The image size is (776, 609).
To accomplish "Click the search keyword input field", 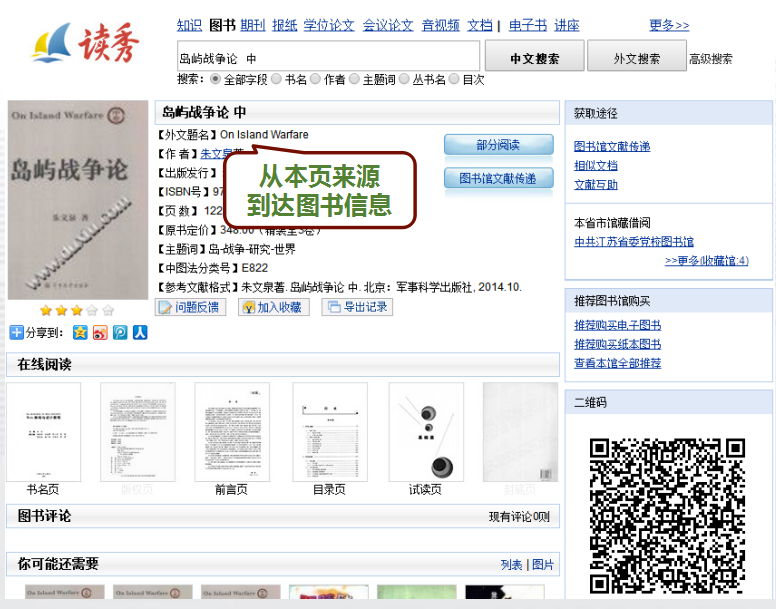I will 328,57.
